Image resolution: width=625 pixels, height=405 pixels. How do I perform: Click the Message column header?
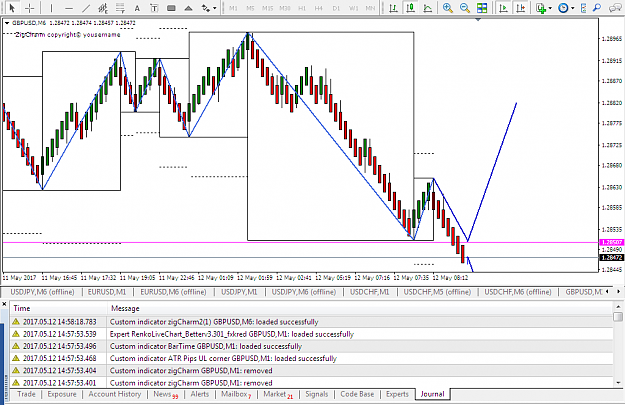[x=360, y=308]
